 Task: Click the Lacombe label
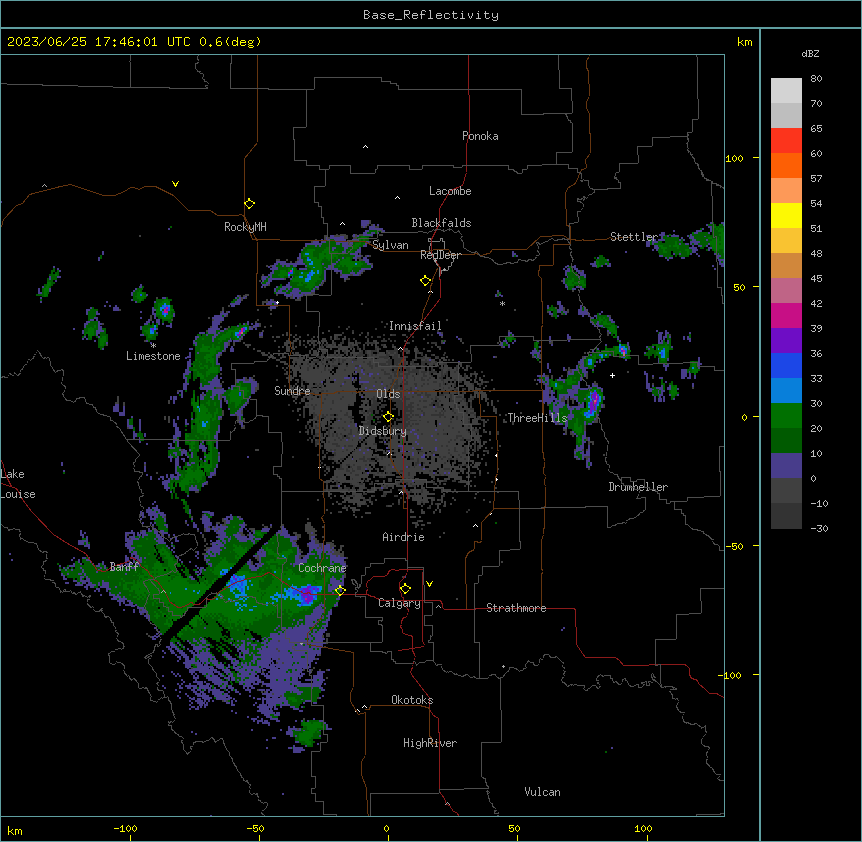click(x=450, y=191)
